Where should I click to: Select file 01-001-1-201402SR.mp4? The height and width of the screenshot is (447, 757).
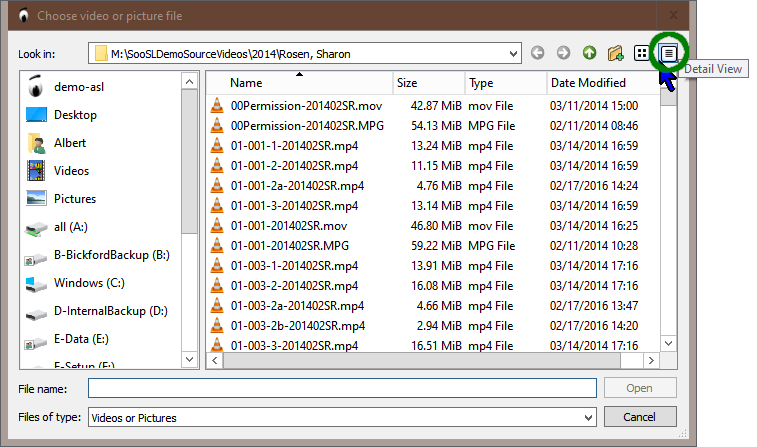click(294, 146)
